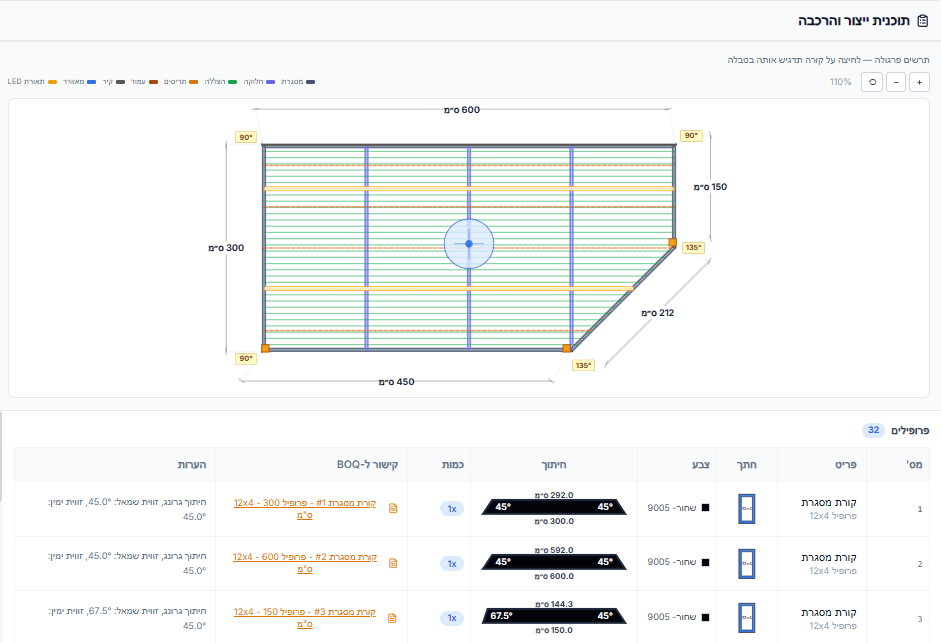Click the BOQ document icon in row 1
The height and width of the screenshot is (643, 941).
(x=393, y=509)
